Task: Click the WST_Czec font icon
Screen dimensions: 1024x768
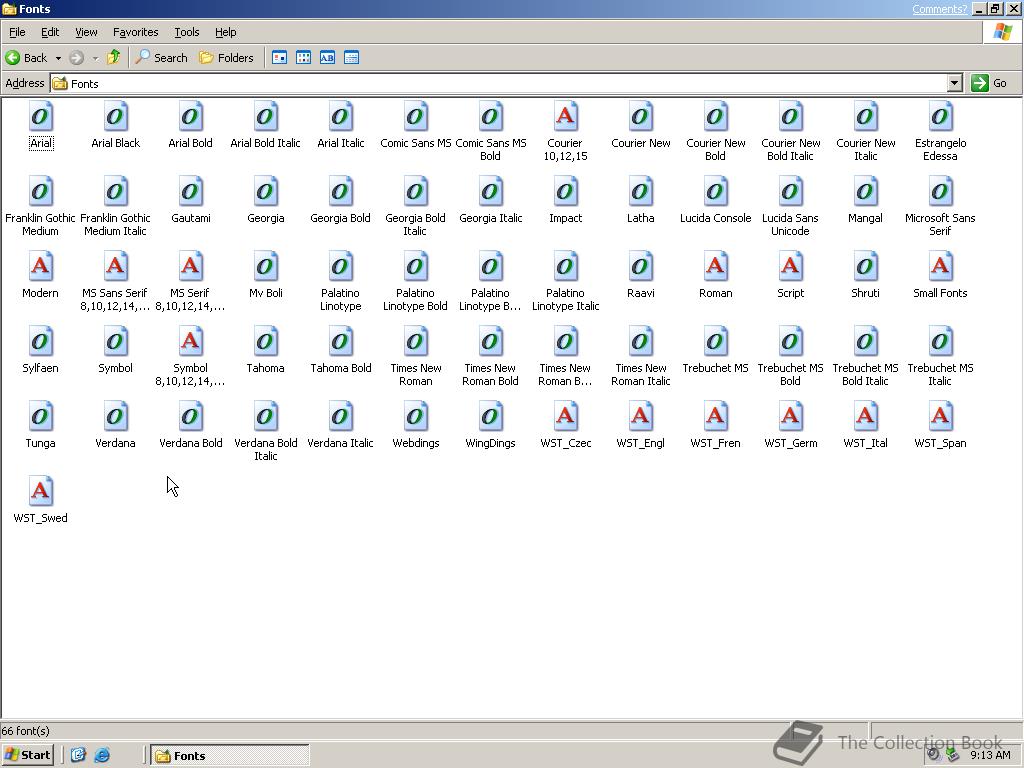Action: point(566,417)
